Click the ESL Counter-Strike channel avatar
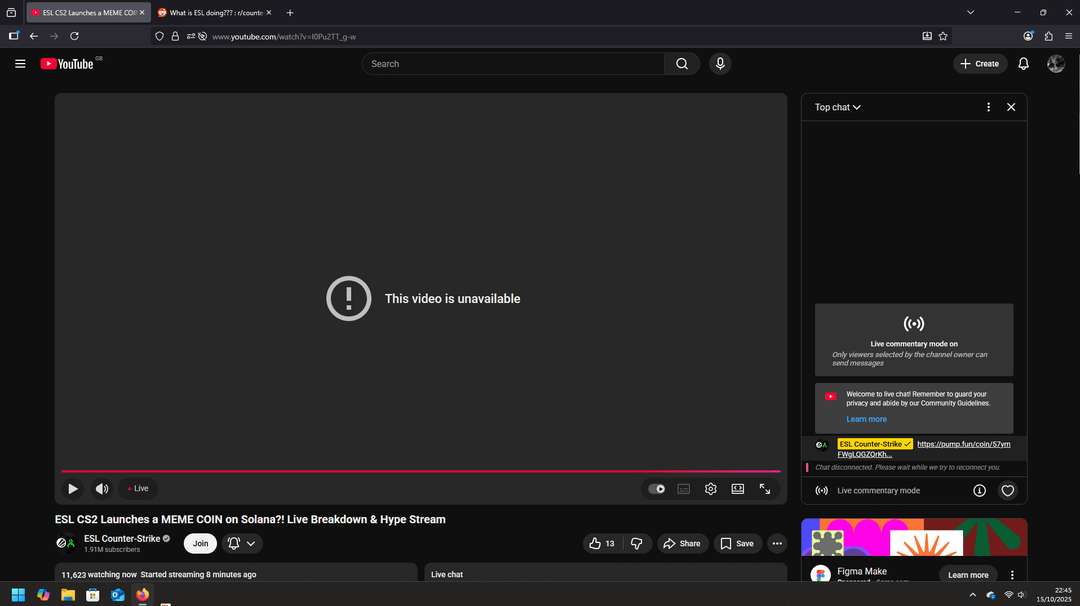Viewport: 1080px width, 606px height. pos(66,543)
